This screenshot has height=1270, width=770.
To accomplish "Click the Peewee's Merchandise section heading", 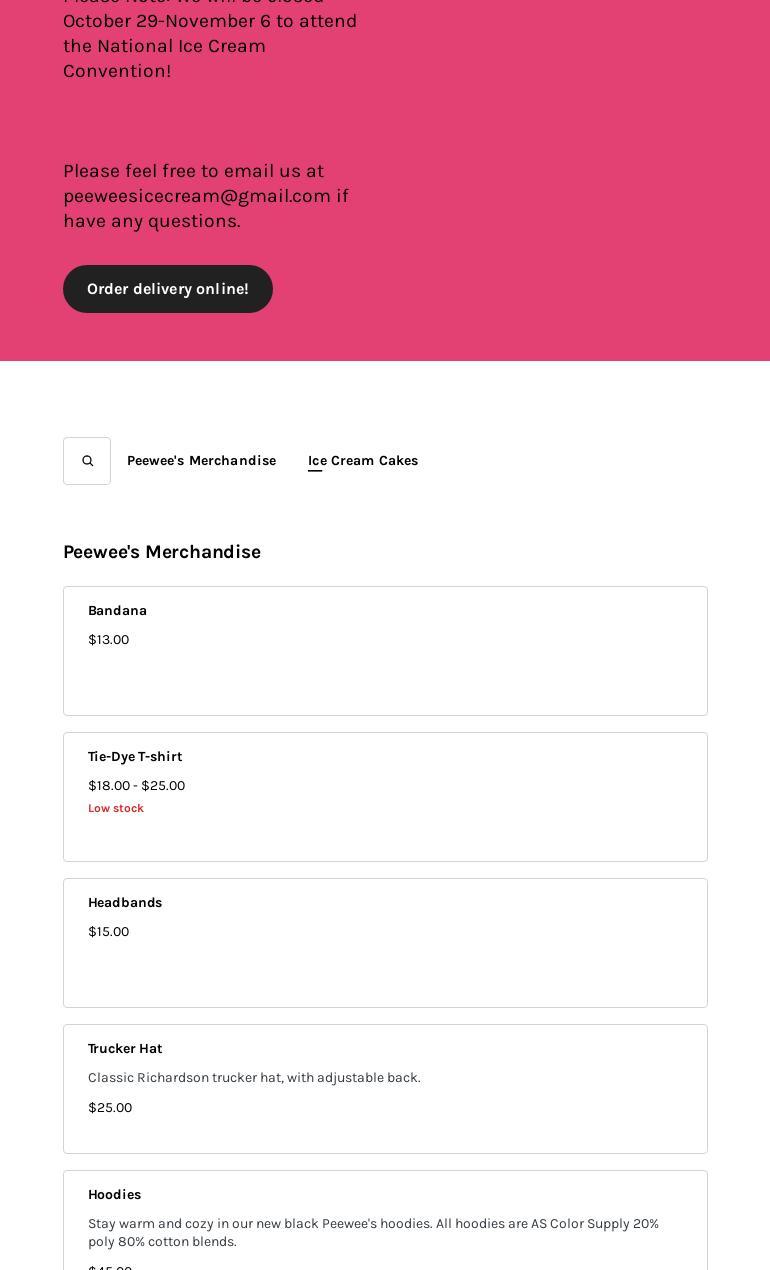I will click(162, 552).
